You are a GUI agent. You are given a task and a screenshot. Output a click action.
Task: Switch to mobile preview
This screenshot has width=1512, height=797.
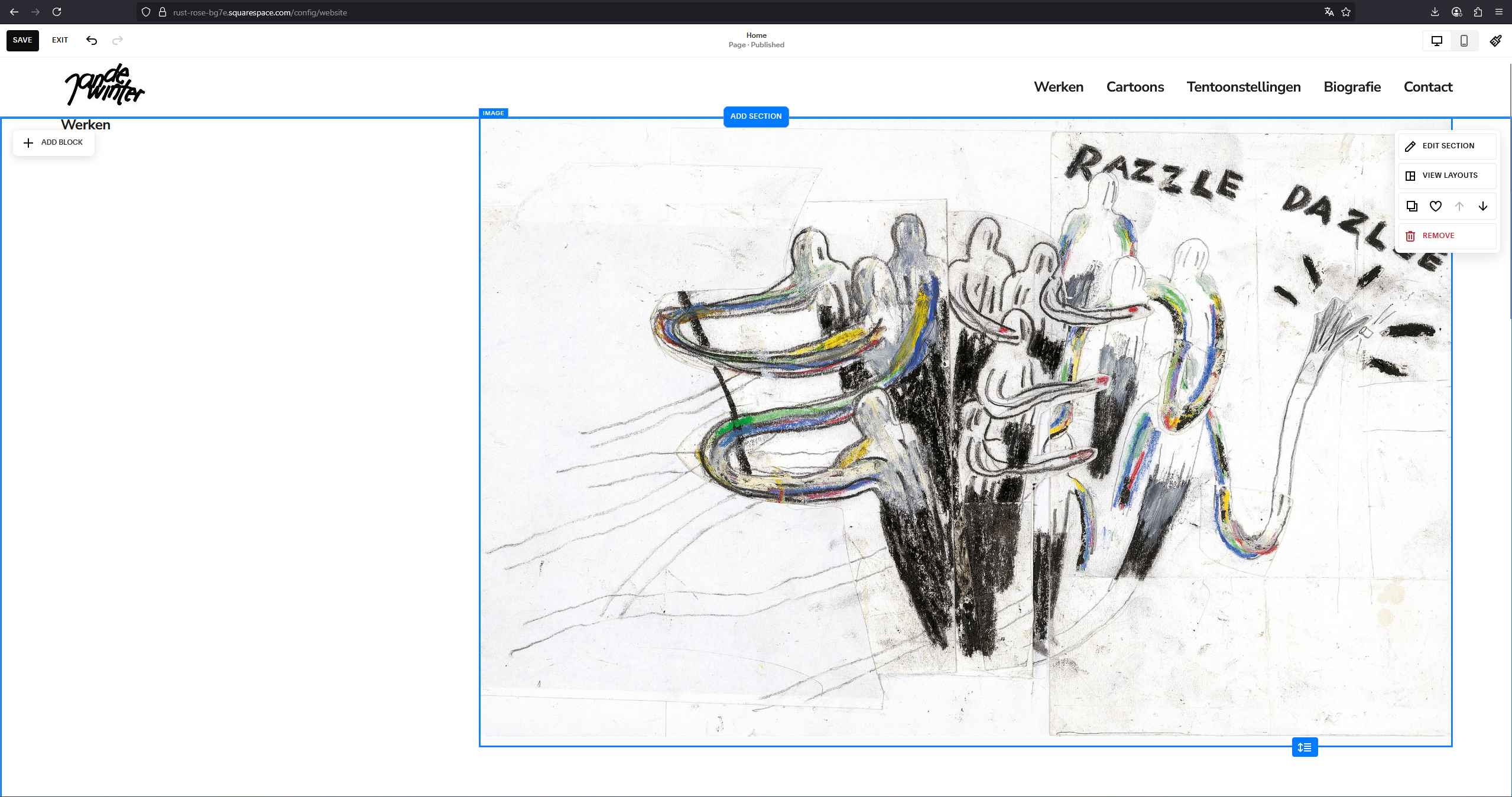coord(1464,41)
